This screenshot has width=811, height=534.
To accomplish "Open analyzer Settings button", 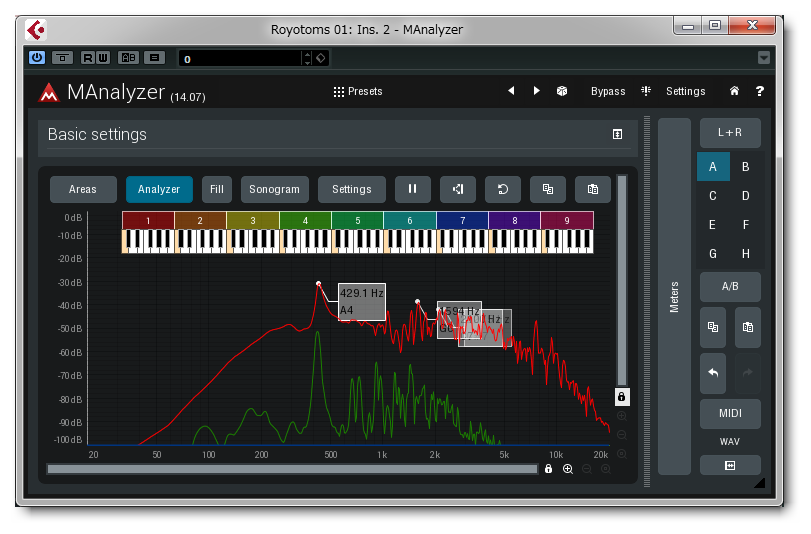I will tap(352, 189).
